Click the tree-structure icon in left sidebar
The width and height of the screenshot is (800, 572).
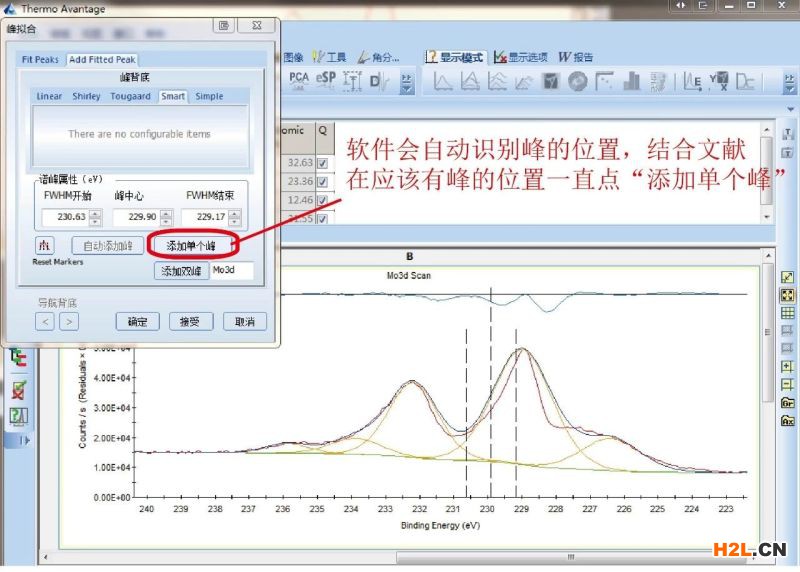tap(18, 356)
